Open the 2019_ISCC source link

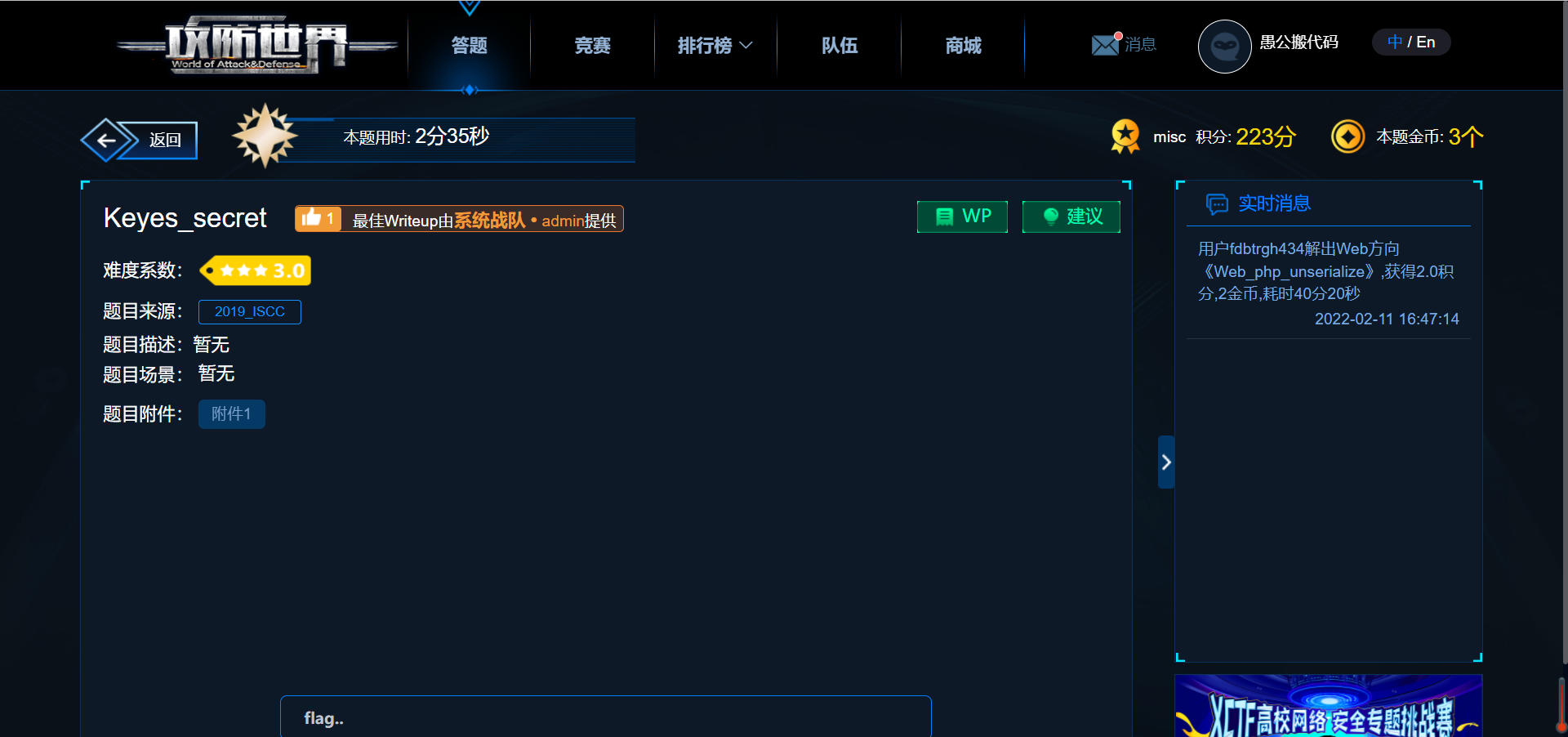(x=249, y=311)
